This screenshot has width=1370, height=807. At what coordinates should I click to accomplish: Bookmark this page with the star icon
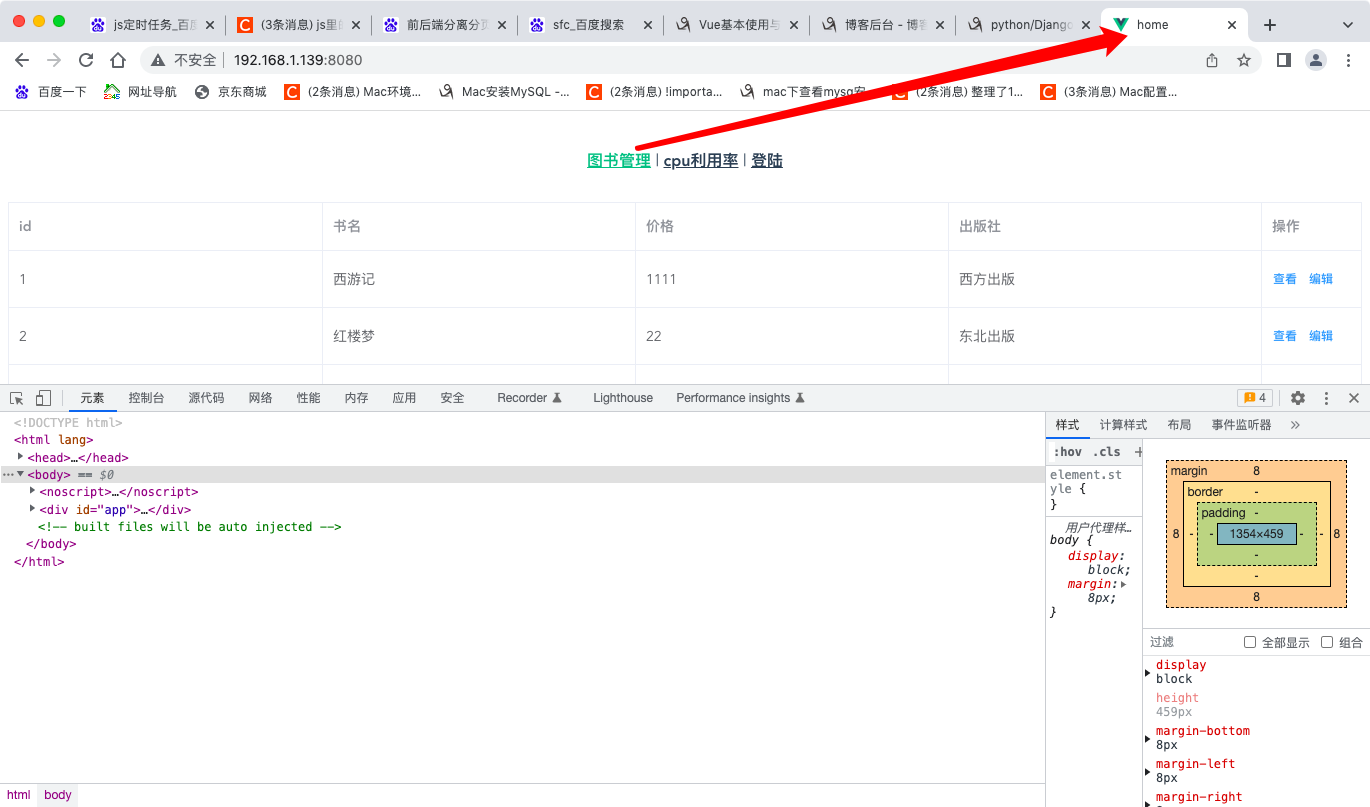(x=1244, y=60)
